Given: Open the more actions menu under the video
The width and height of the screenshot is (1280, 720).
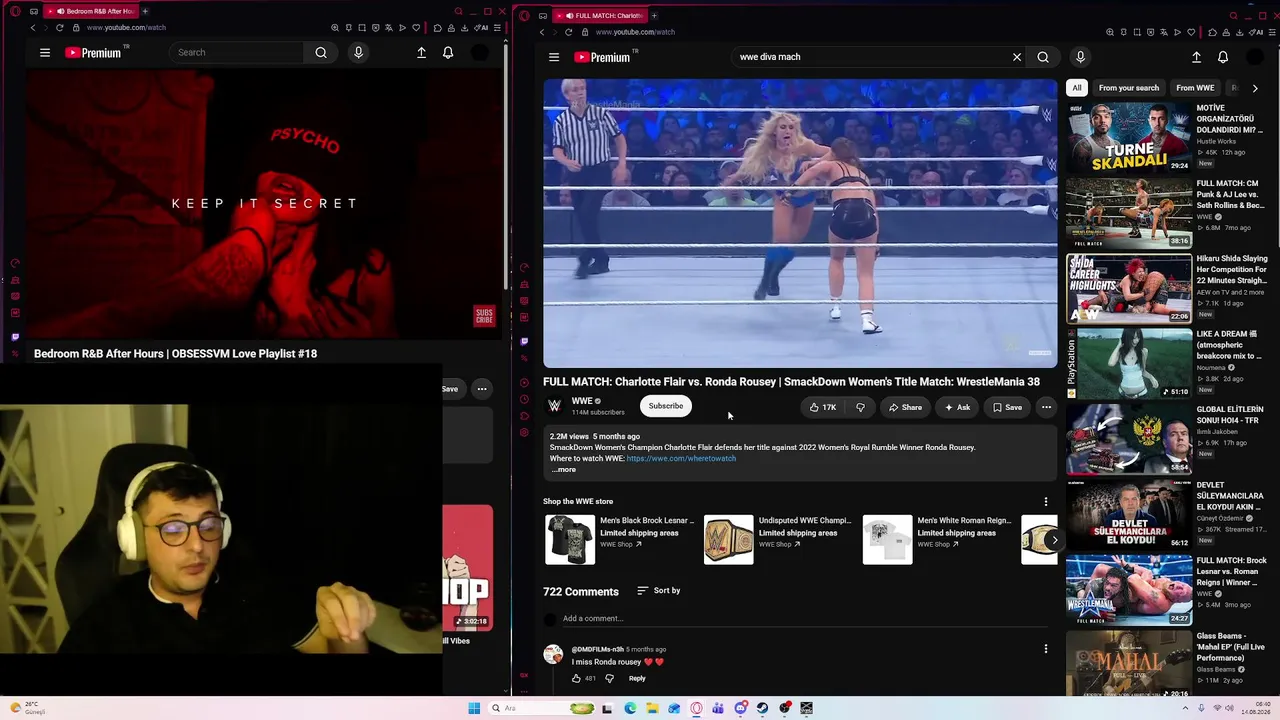Looking at the screenshot, I should click(1046, 407).
